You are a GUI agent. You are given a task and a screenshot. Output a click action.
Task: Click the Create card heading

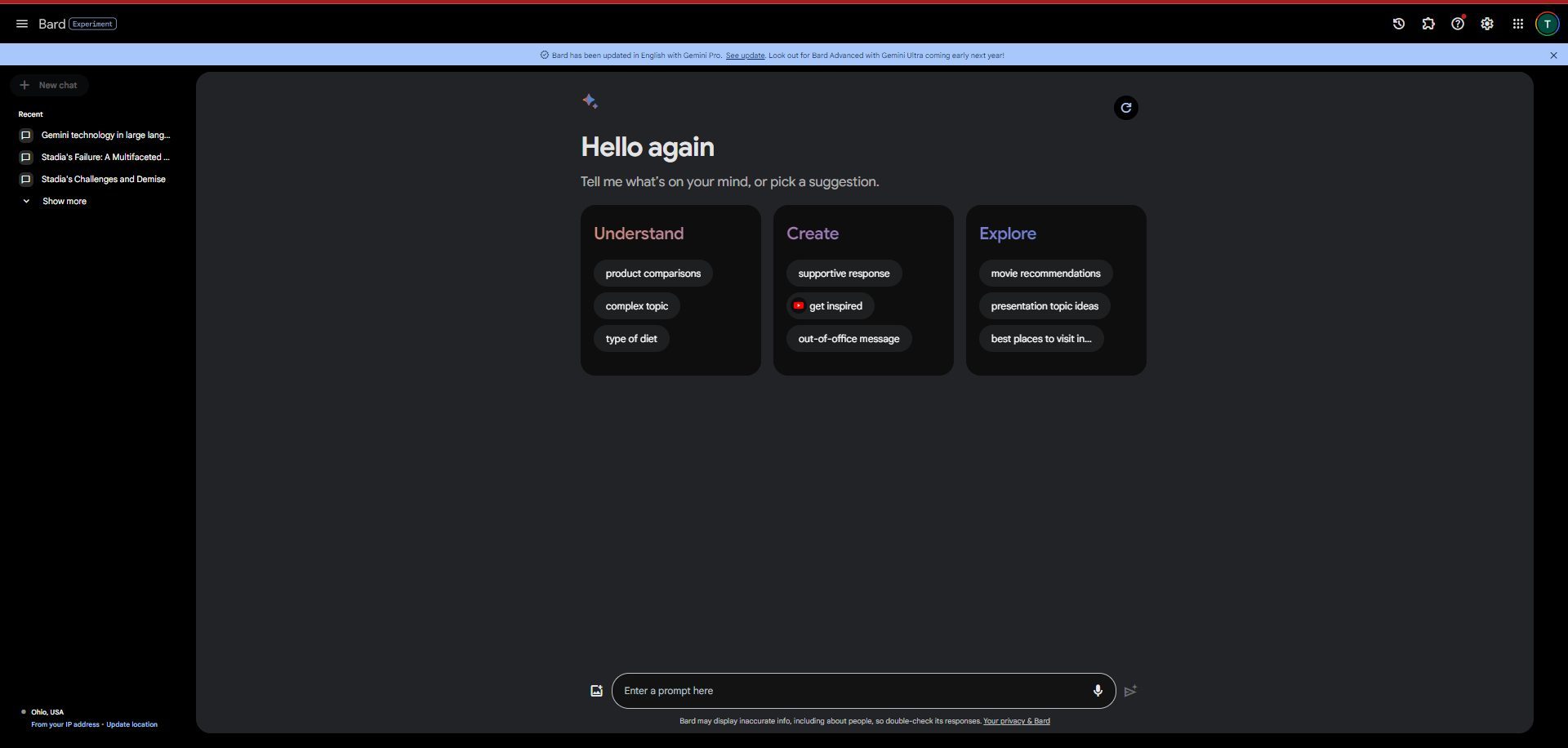click(x=813, y=234)
